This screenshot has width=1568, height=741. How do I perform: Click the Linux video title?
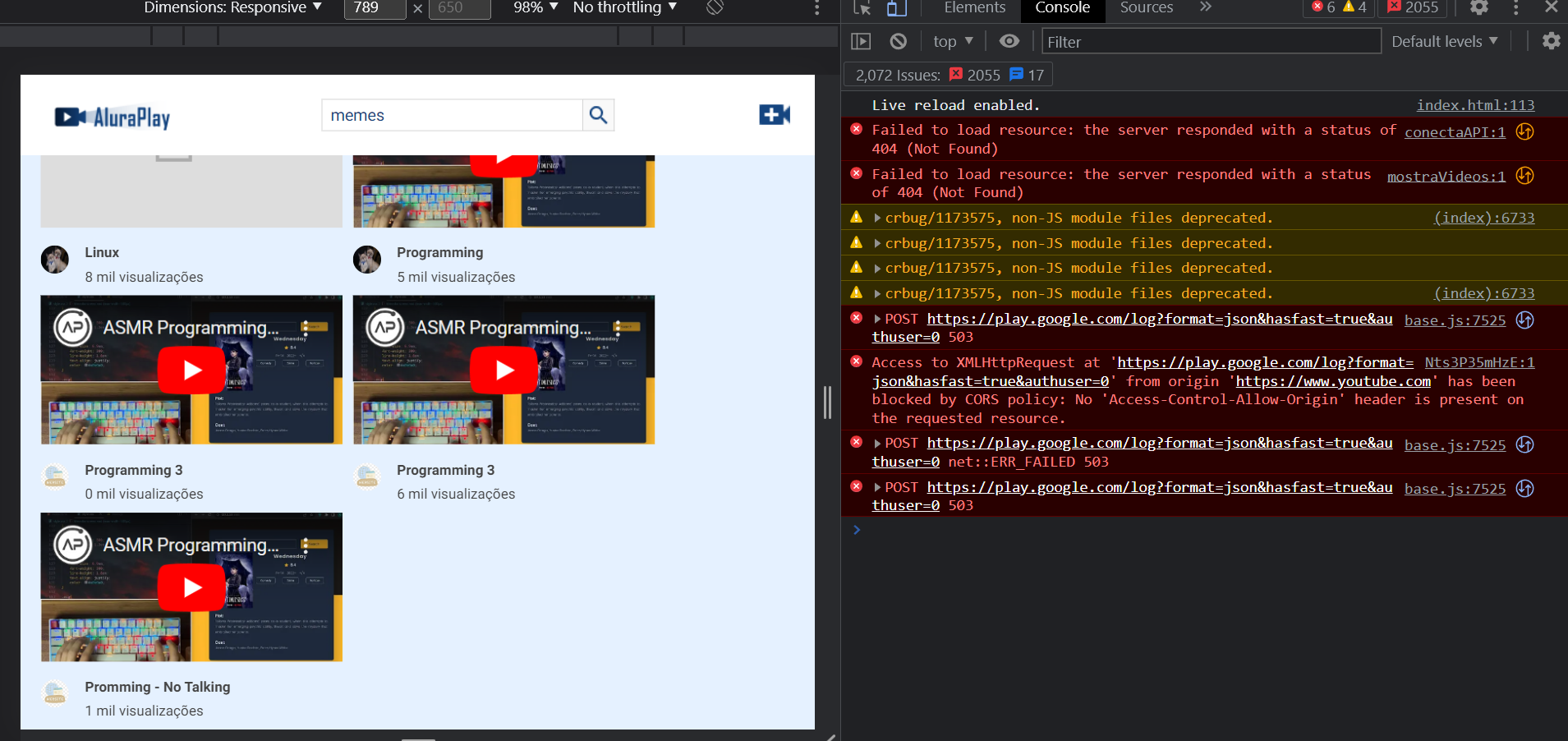coord(102,252)
